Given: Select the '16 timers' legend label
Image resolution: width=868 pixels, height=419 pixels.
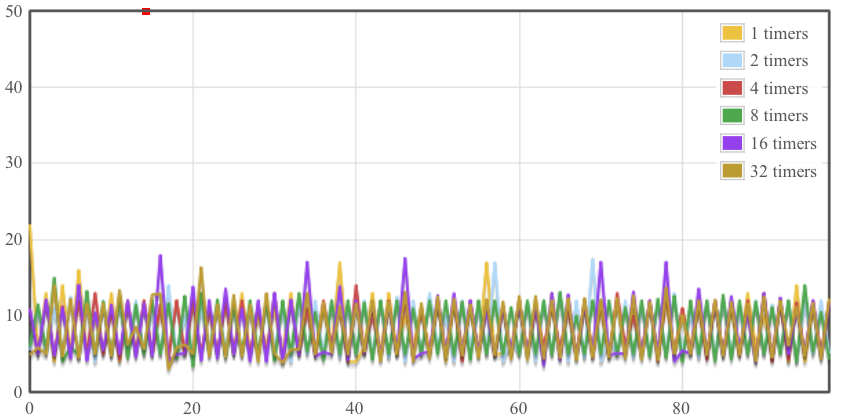Looking at the screenshot, I should pos(783,143).
